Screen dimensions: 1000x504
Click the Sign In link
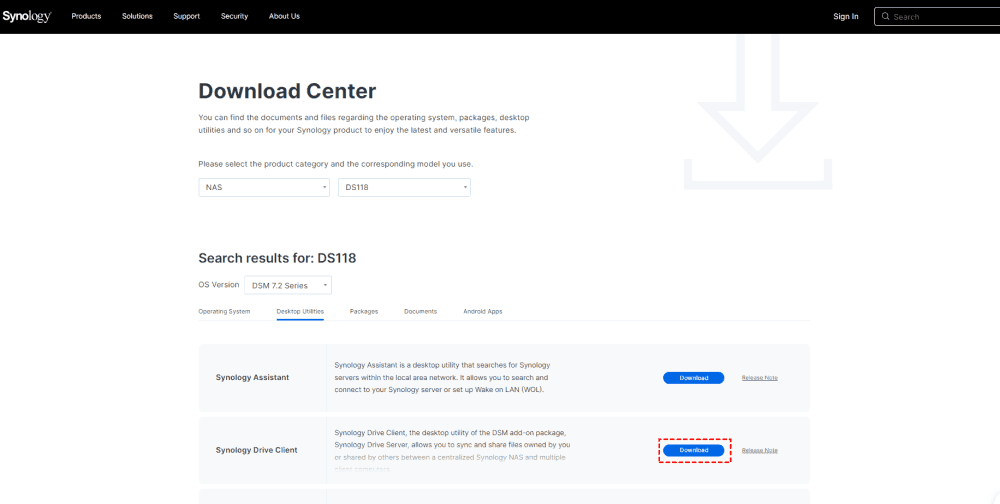tap(846, 17)
